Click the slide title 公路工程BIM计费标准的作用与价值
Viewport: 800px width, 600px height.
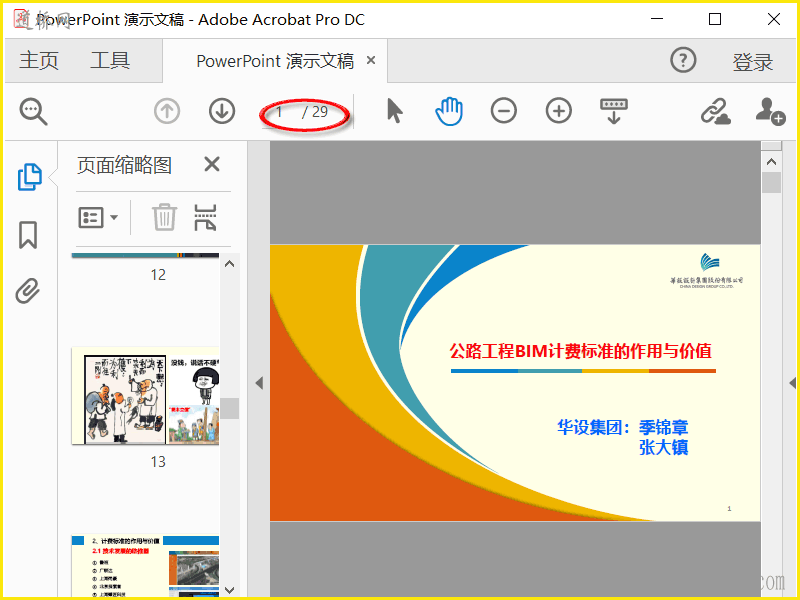(581, 351)
